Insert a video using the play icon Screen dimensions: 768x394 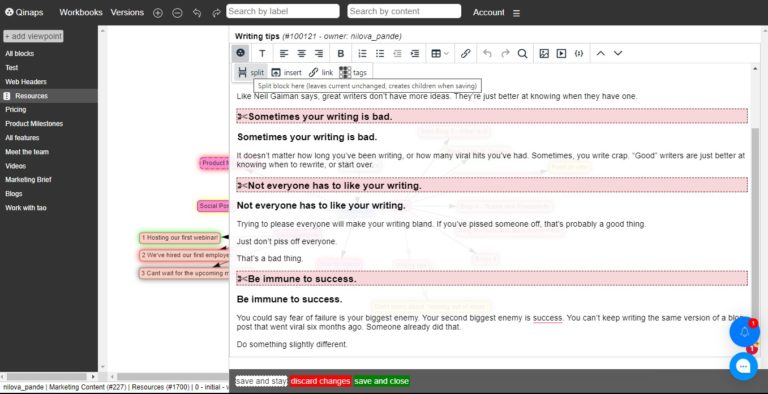[x=561, y=53]
